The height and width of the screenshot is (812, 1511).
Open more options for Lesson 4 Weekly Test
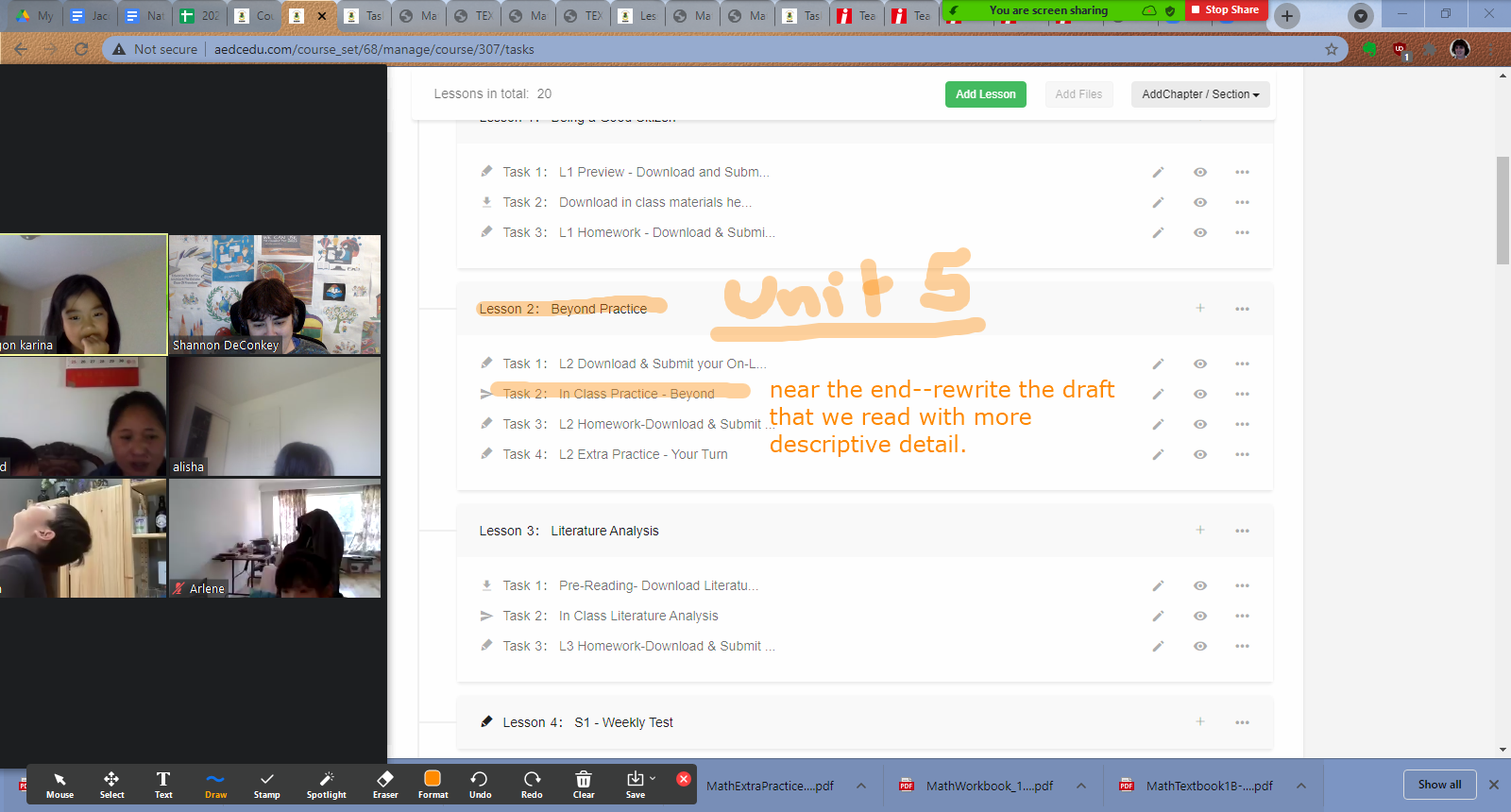[1242, 722]
